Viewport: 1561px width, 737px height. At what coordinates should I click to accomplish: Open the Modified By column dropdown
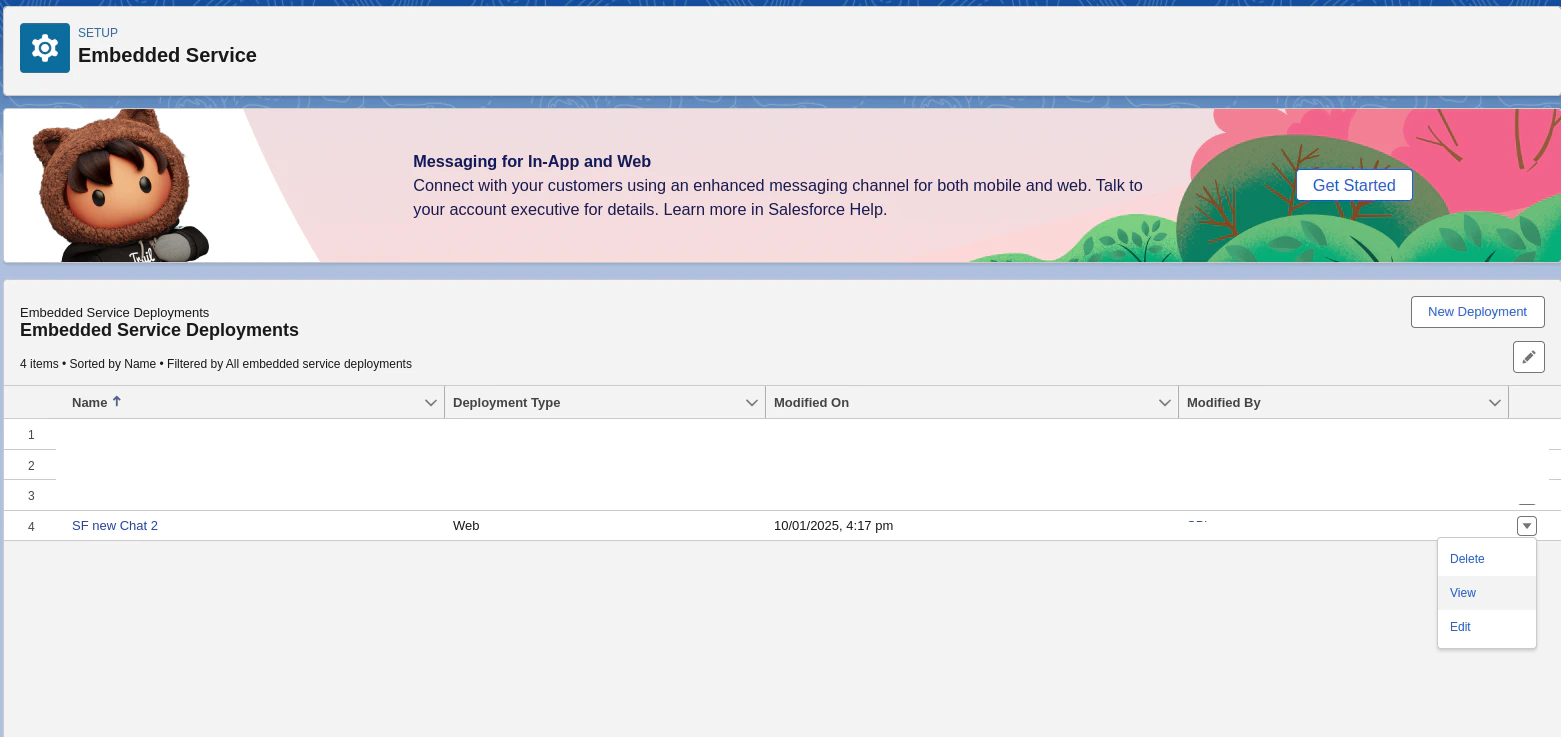[1496, 402]
